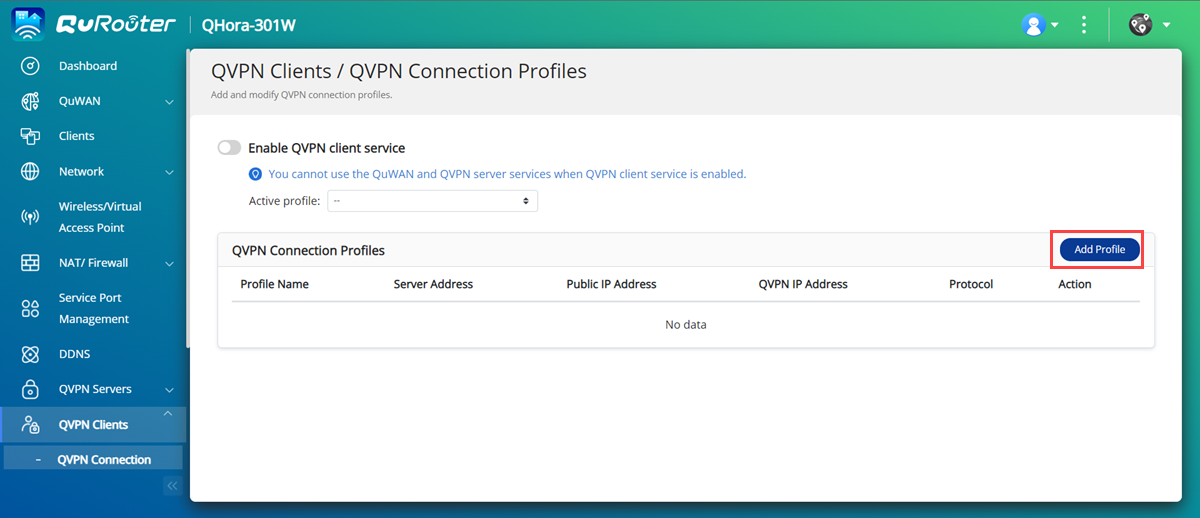Click the Server Address column header
Viewport: 1200px width, 518px height.
pos(433,284)
